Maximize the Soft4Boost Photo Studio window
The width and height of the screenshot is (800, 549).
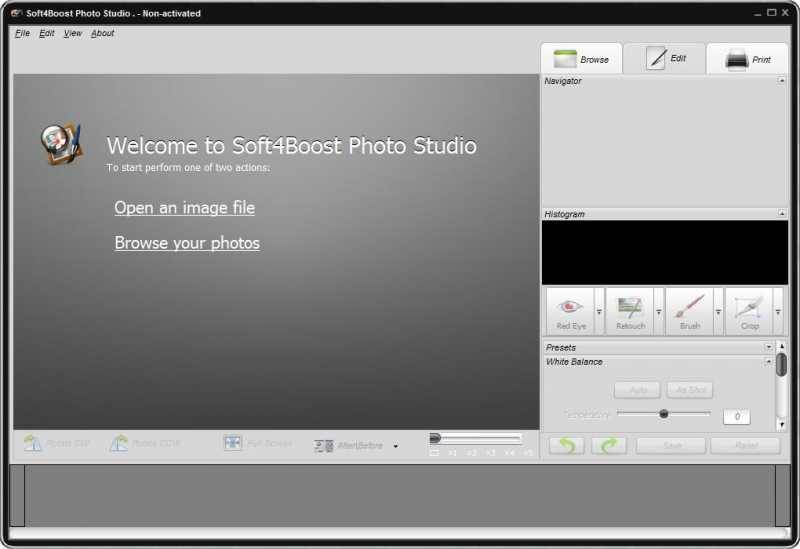771,13
